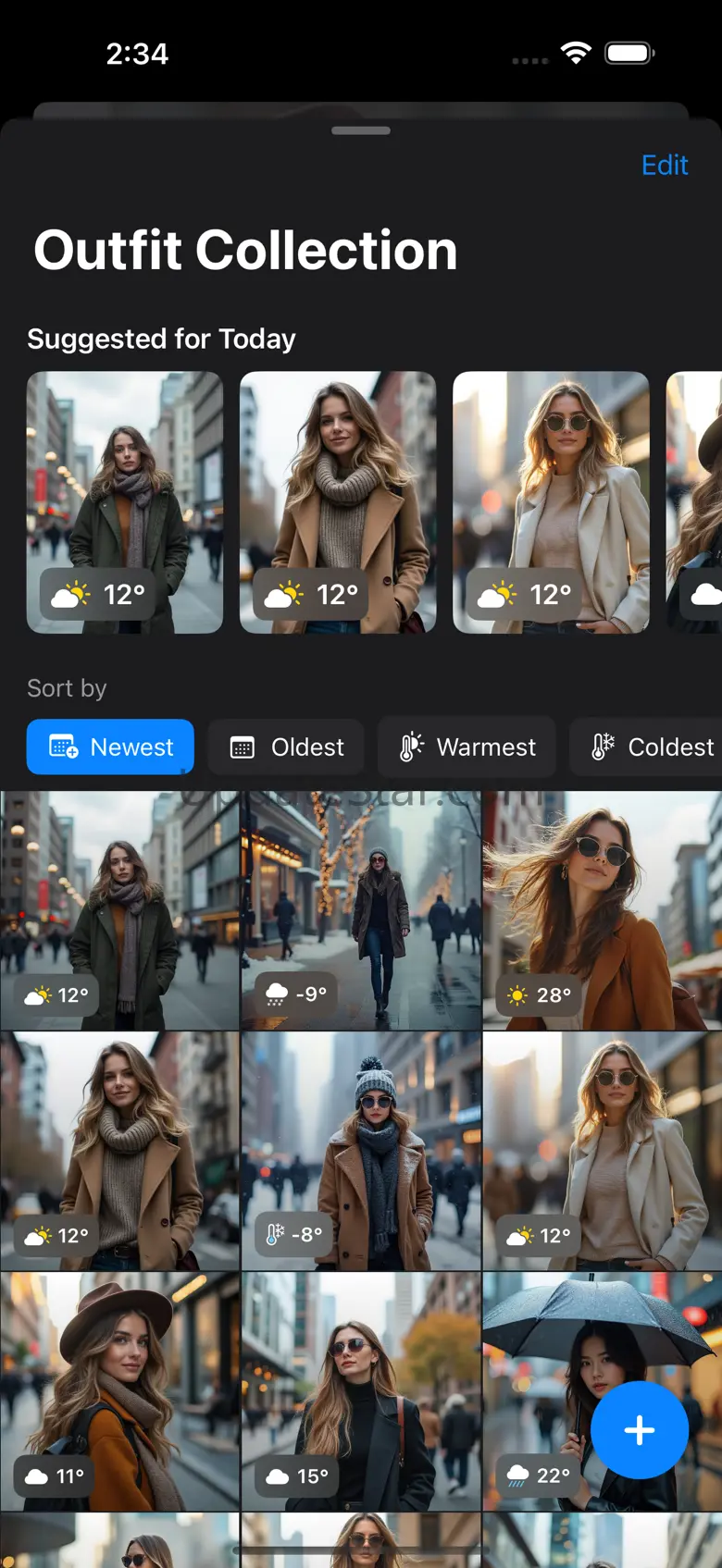Open grid photo of camel coat at 12°
722x1568 pixels.
click(119, 1151)
